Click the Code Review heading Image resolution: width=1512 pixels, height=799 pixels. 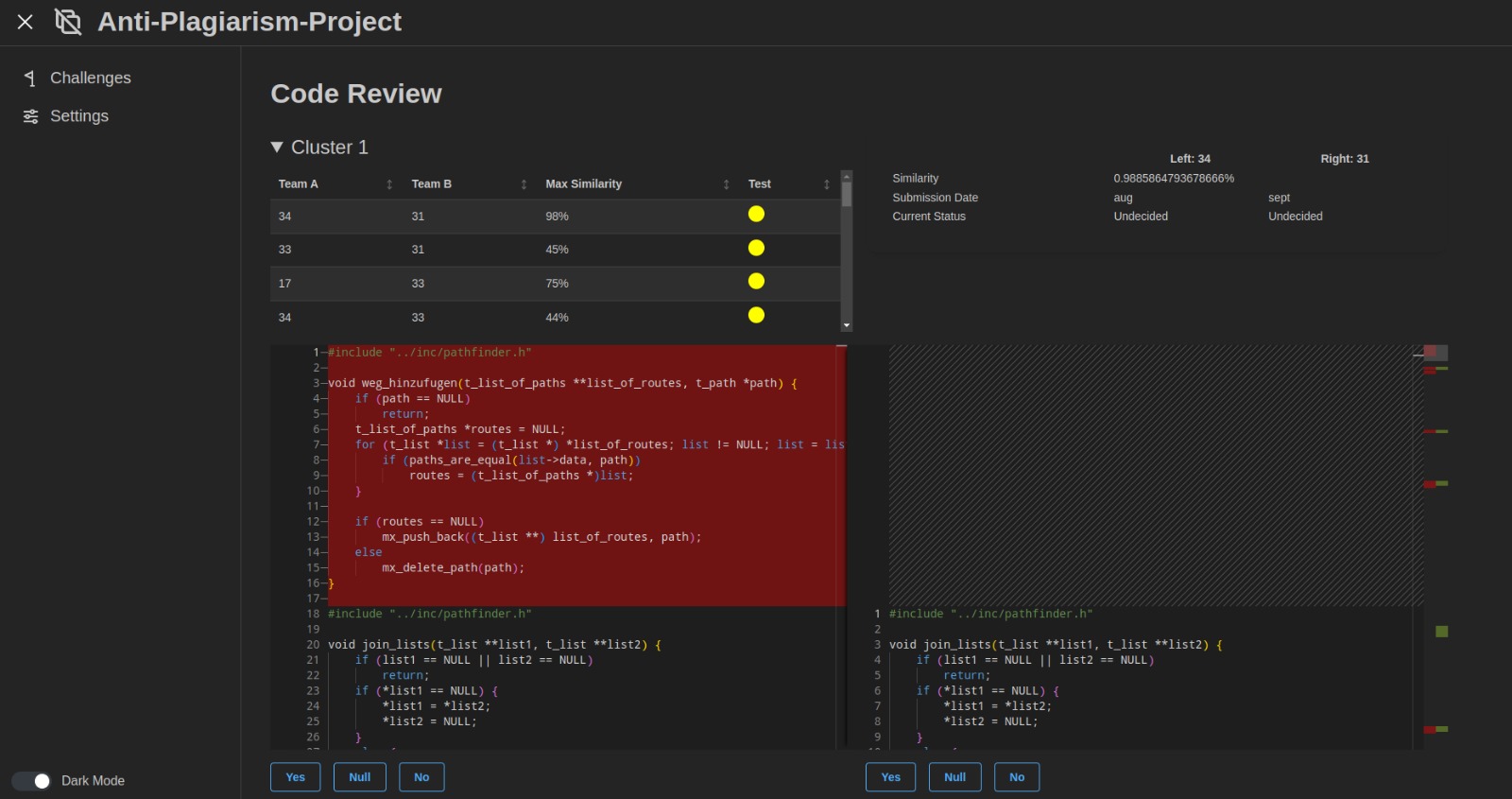pyautogui.click(x=356, y=94)
